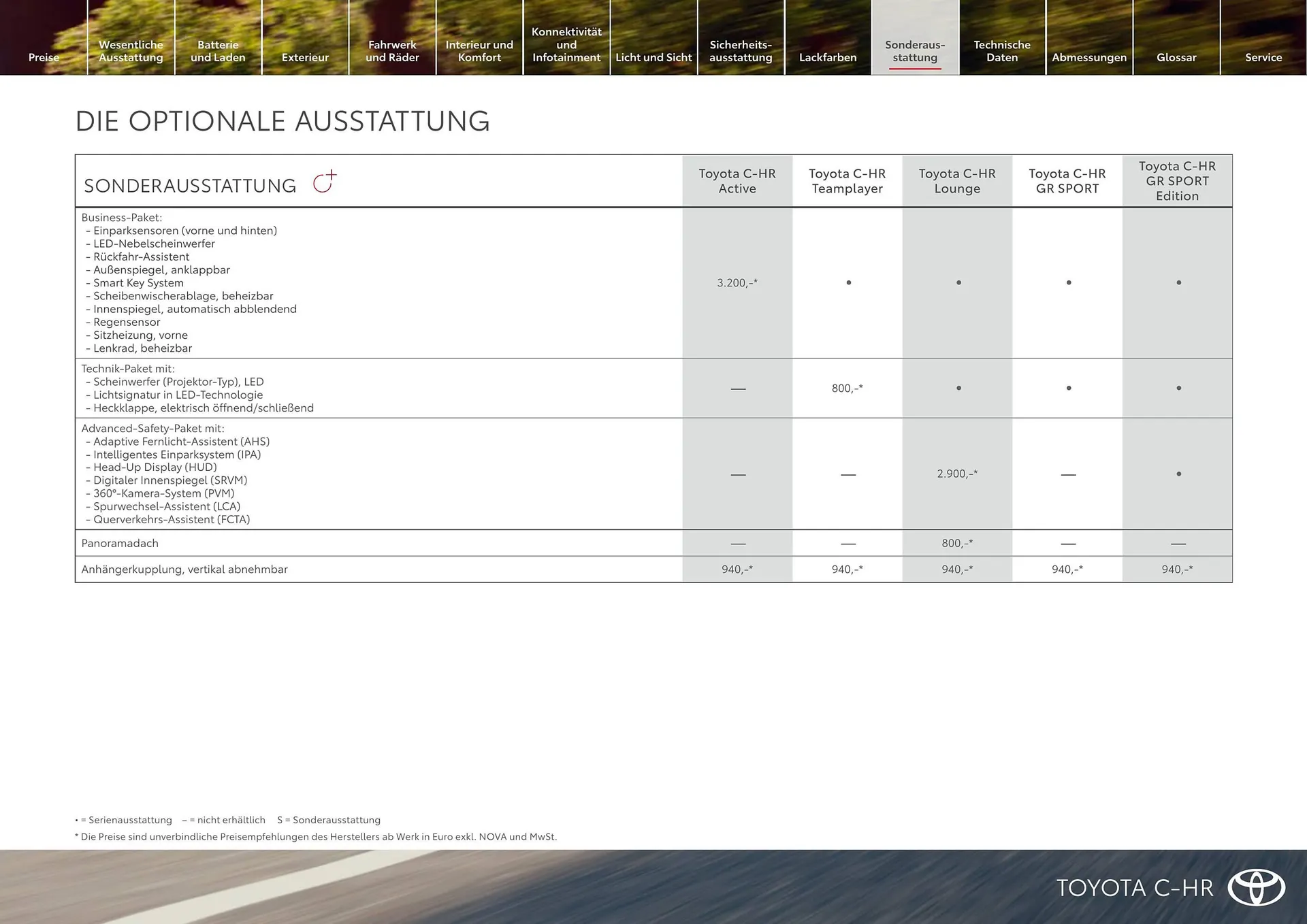Select Sicherheitsausstattung
Screen dimensions: 1307x924
point(741,51)
